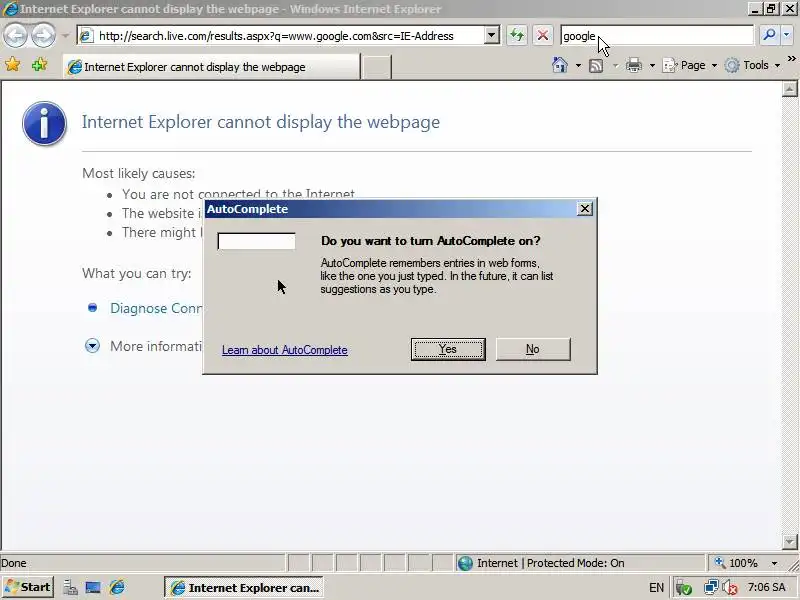Click Show Desktop quick launch icon
800x600 pixels.
[93, 588]
